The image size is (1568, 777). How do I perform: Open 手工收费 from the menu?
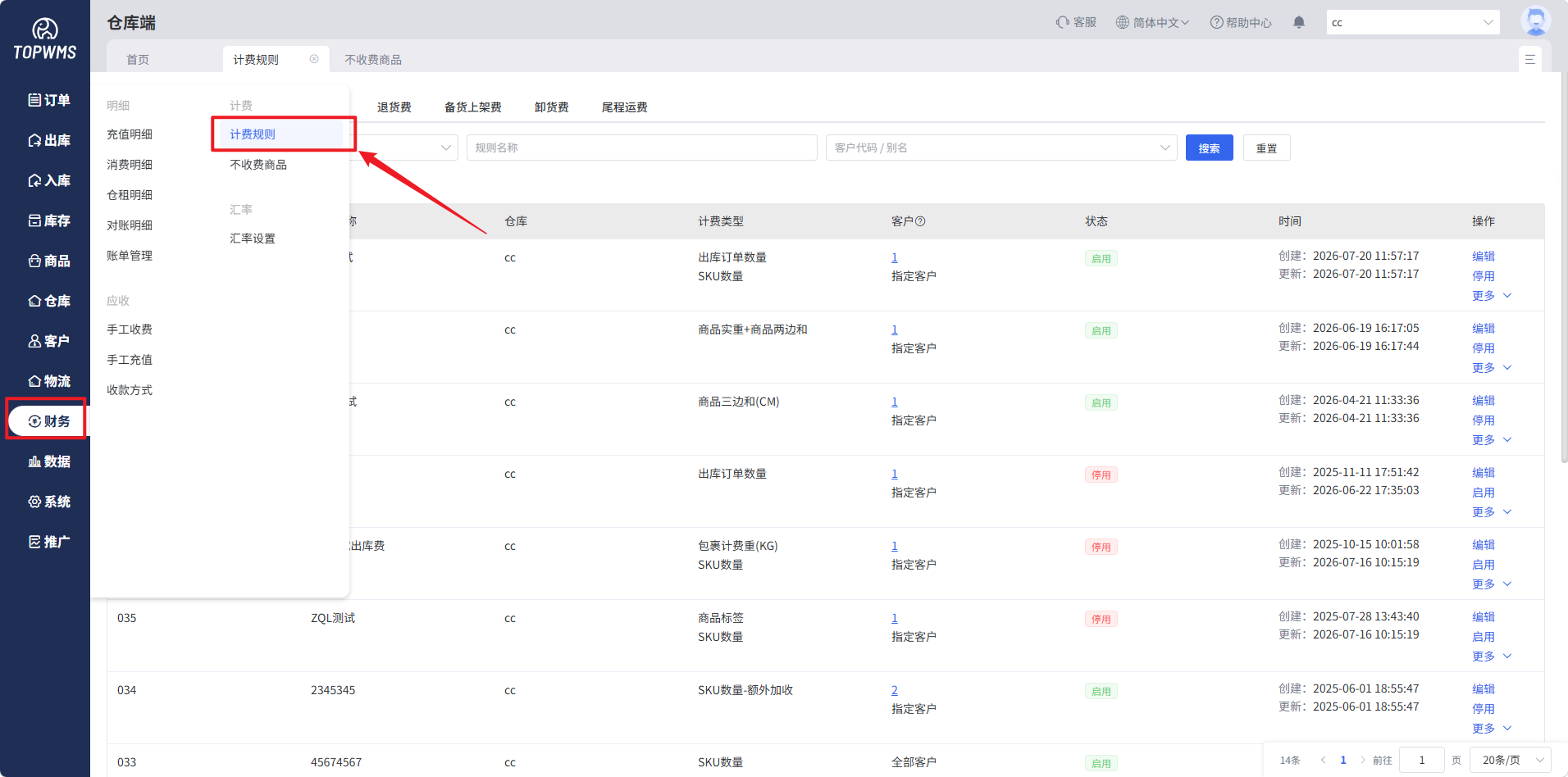(130, 329)
